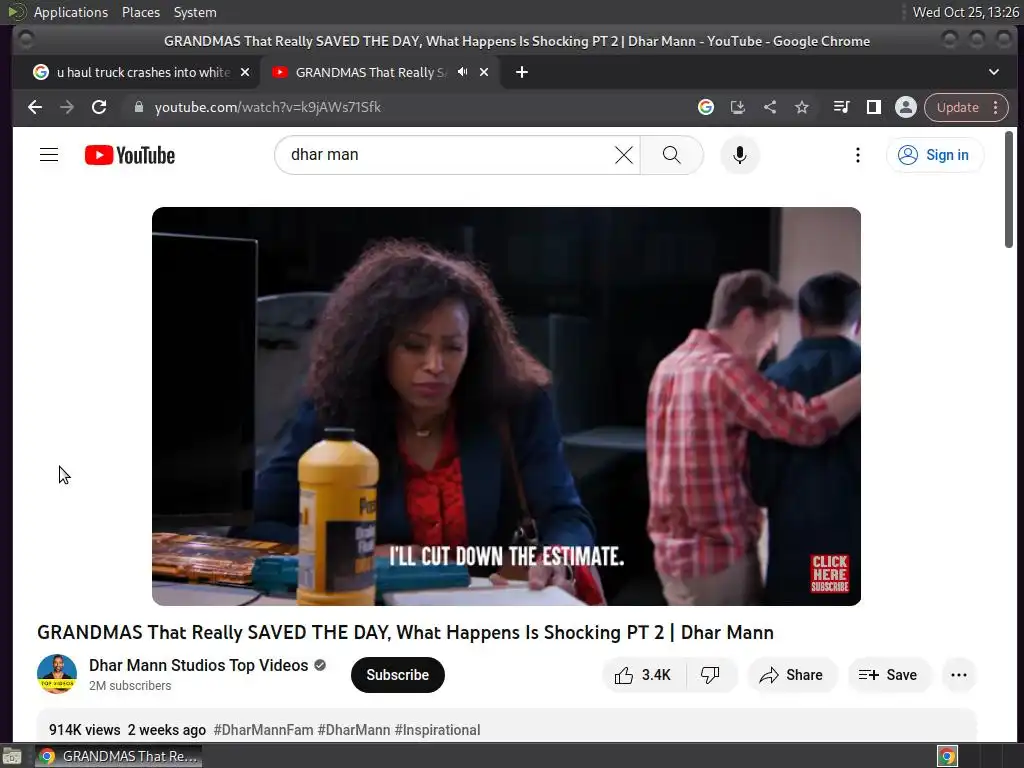Open the Places menu

point(140,12)
